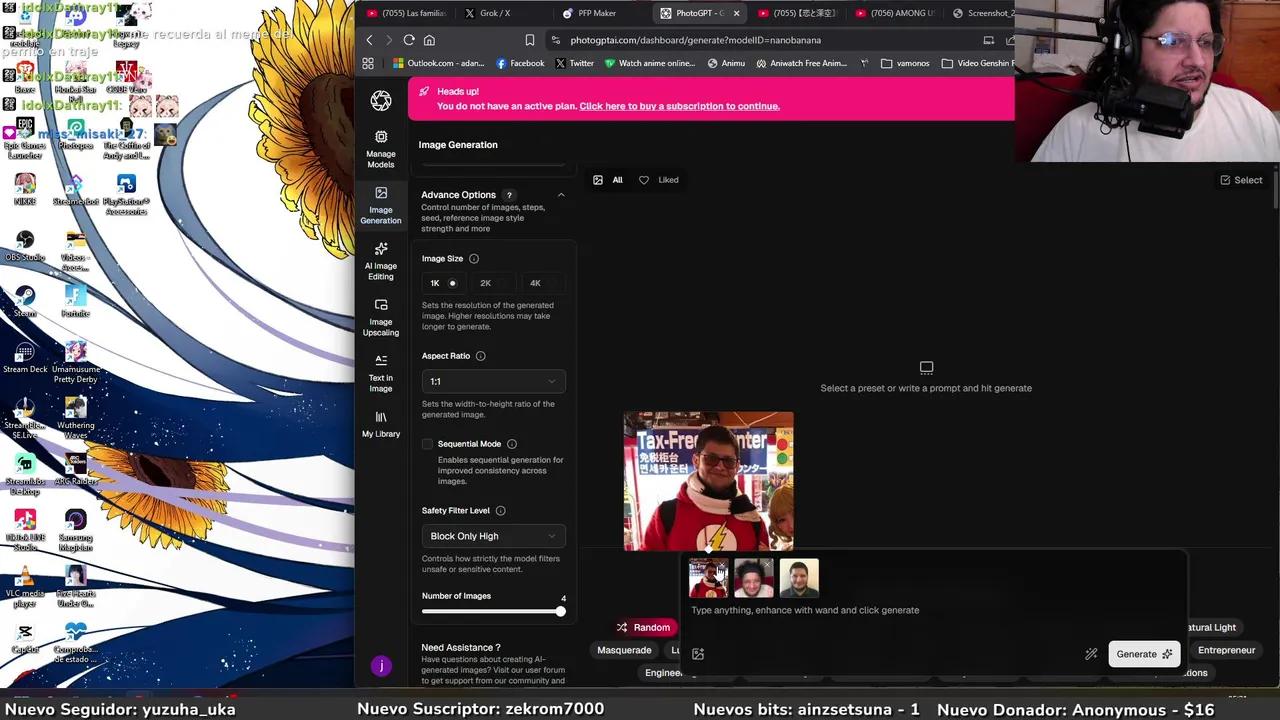Click the Sequential Mode info icon

pyautogui.click(x=511, y=444)
